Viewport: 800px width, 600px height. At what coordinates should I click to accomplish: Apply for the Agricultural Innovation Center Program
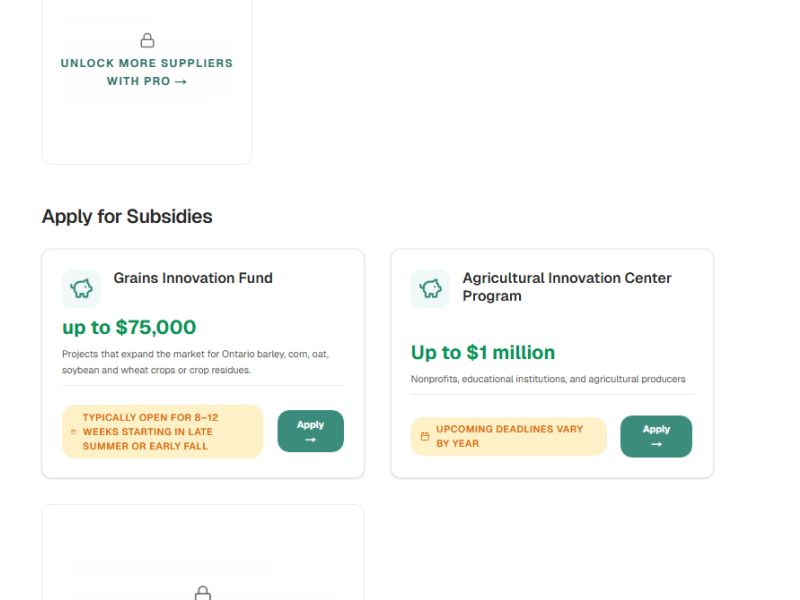656,436
